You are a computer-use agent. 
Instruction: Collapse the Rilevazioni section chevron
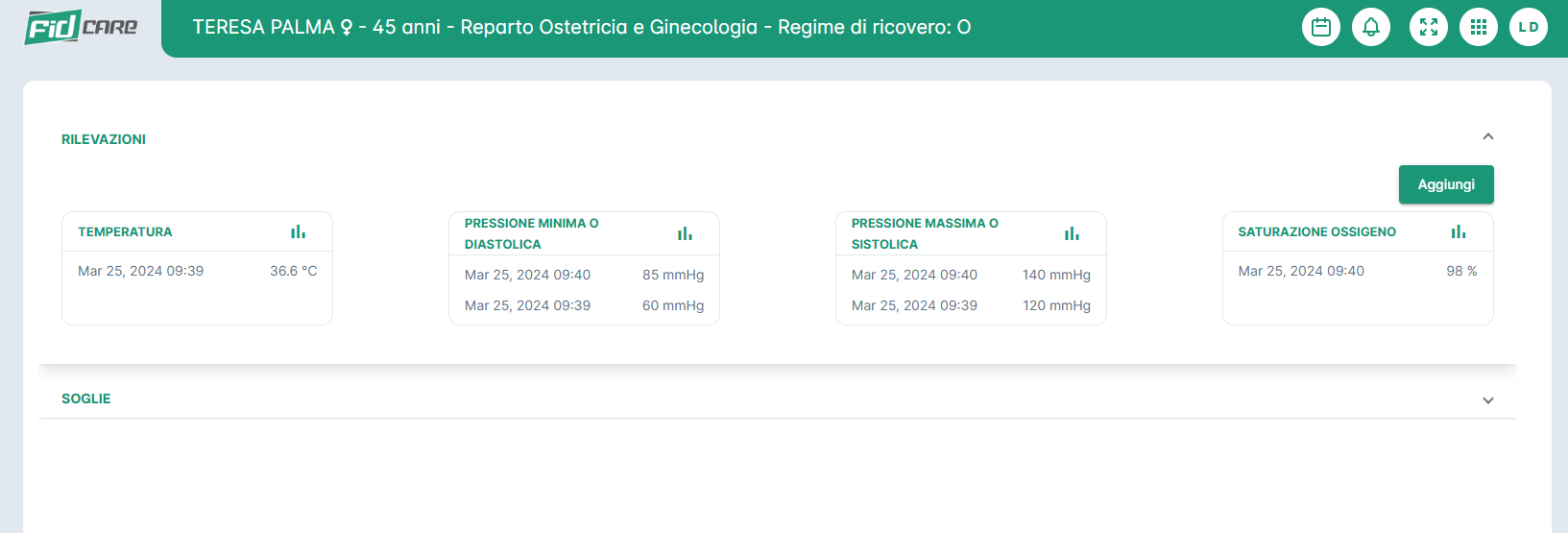(1487, 136)
